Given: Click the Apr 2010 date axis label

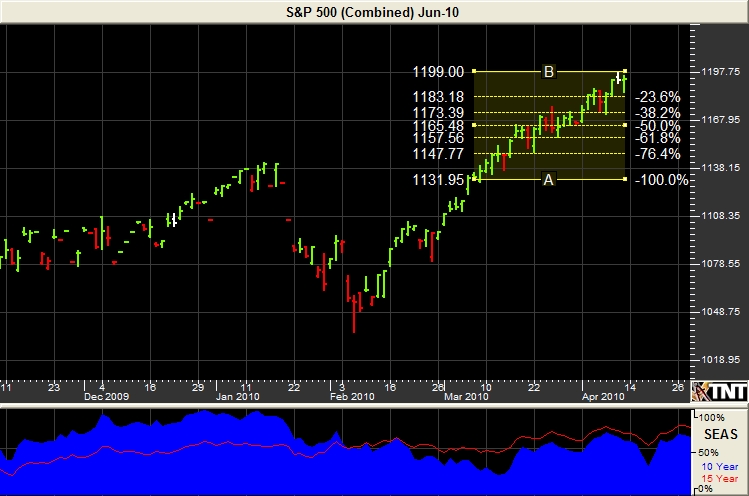Looking at the screenshot, I should point(603,397).
